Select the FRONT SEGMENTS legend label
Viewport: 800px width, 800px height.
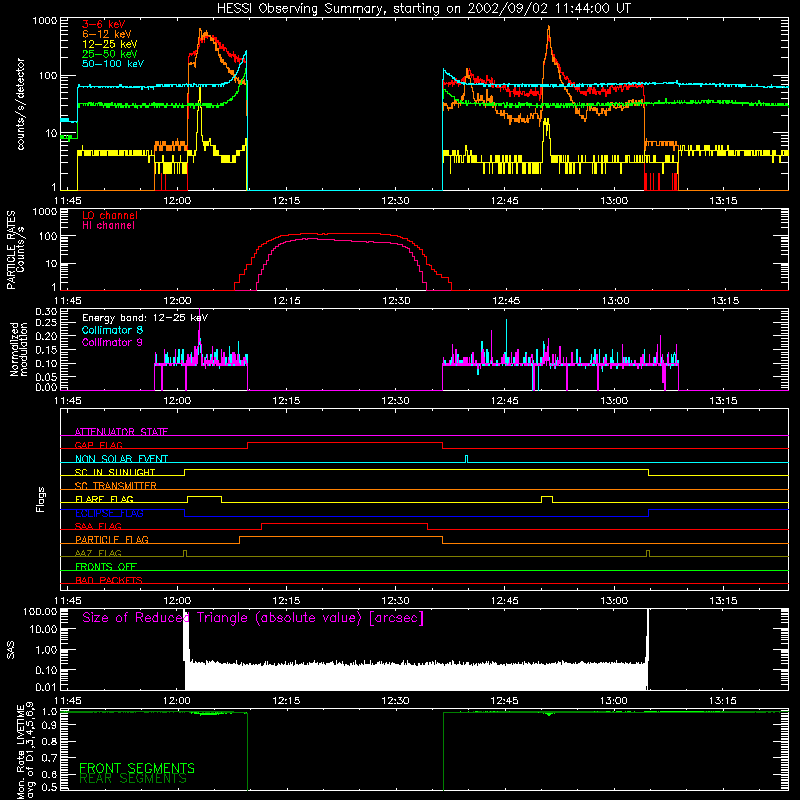click(137, 768)
